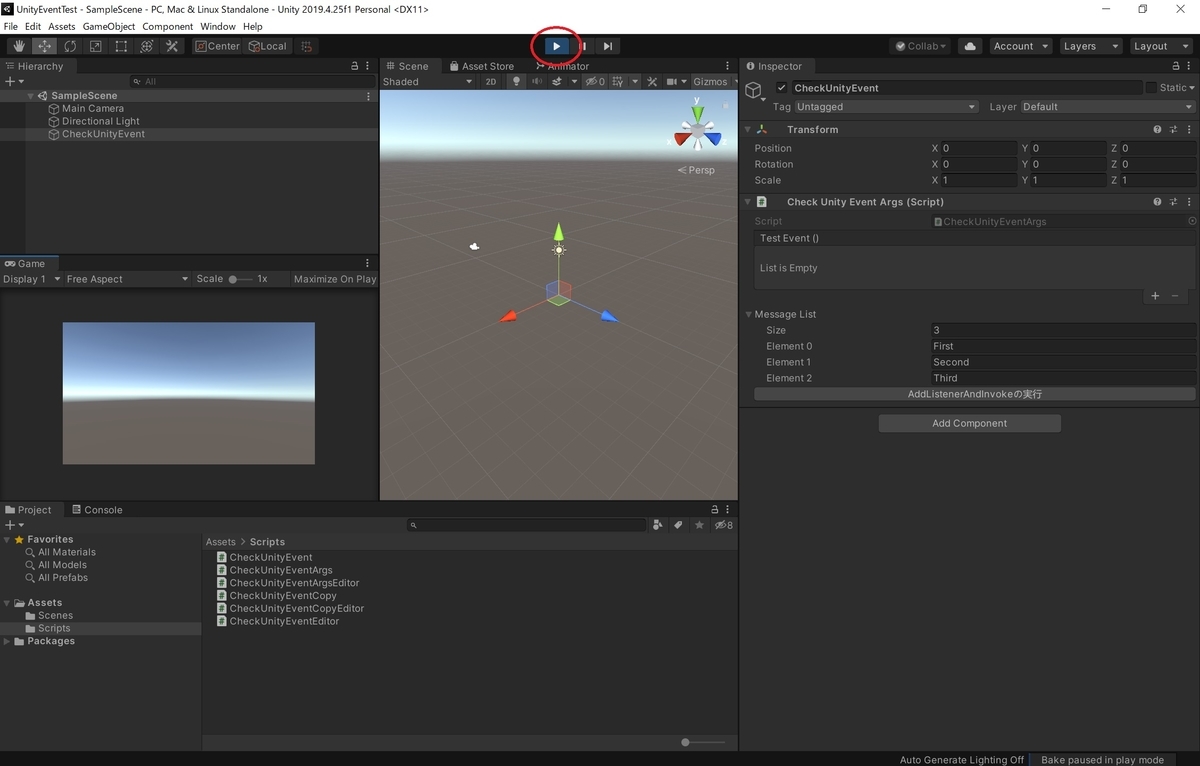Select the Hand tool in toolbar

point(19,46)
